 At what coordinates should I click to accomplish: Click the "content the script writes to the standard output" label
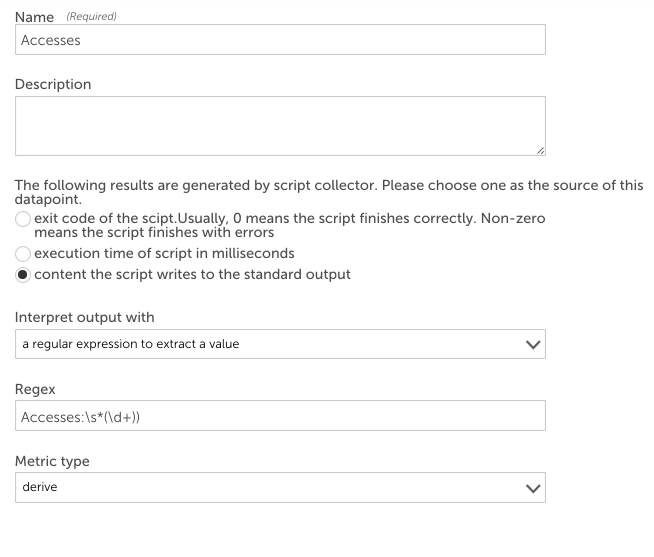192,275
